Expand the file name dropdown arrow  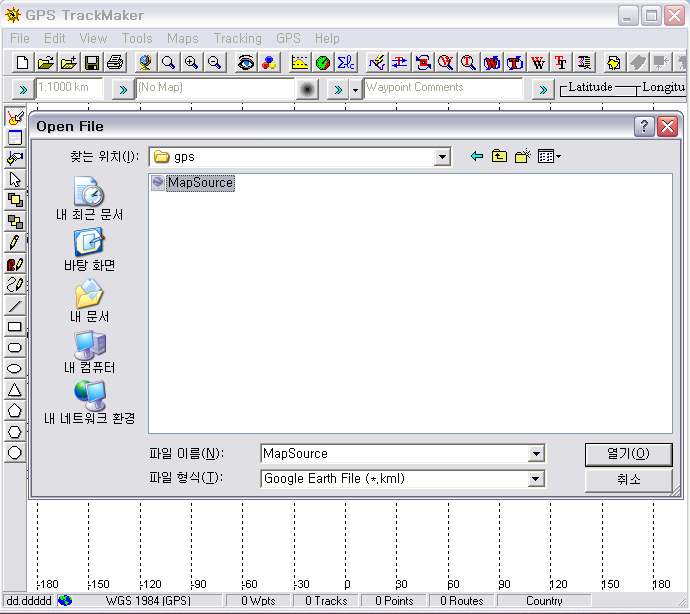(x=536, y=454)
